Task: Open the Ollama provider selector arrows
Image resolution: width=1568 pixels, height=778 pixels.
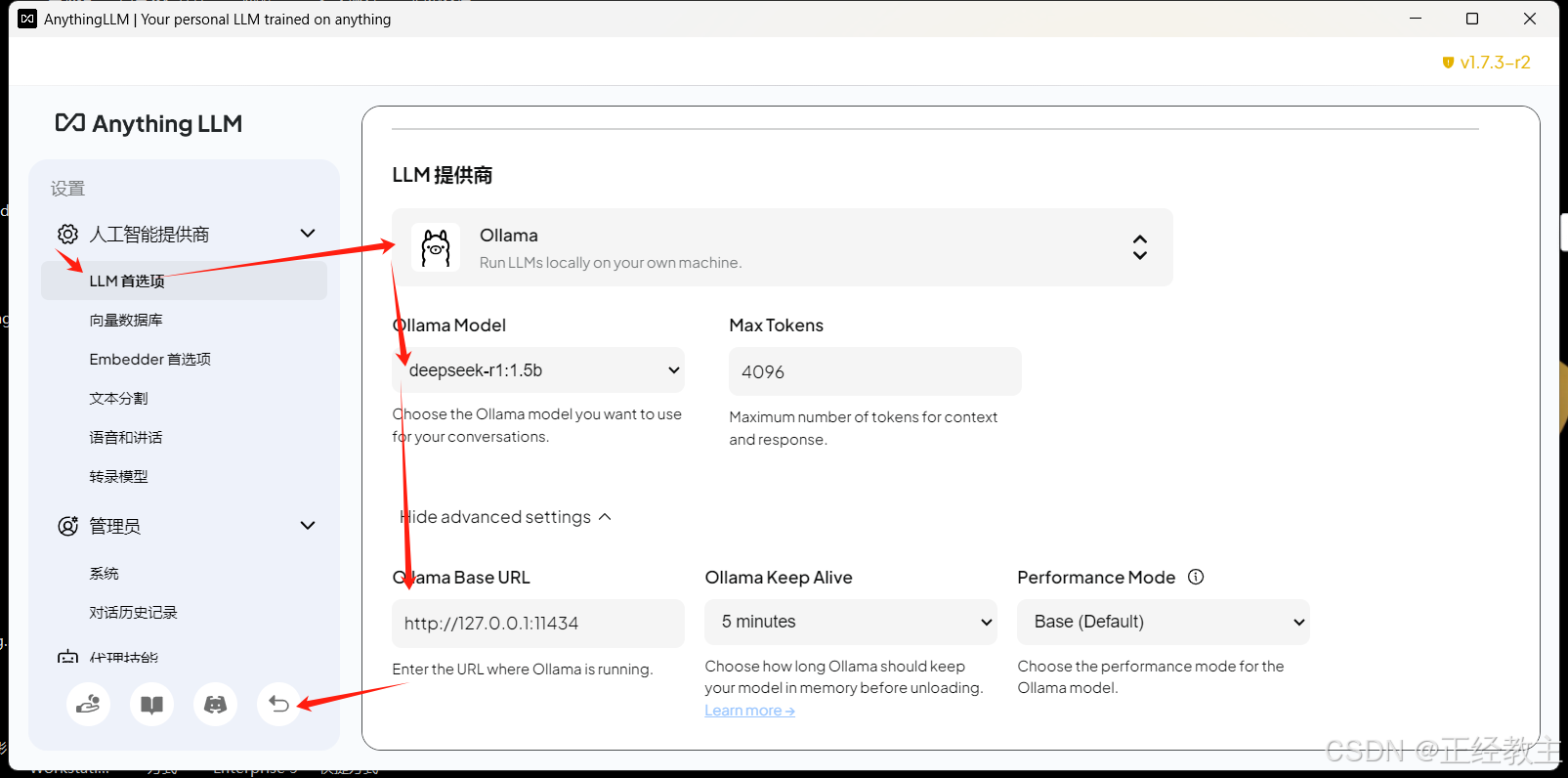Action: (1139, 247)
